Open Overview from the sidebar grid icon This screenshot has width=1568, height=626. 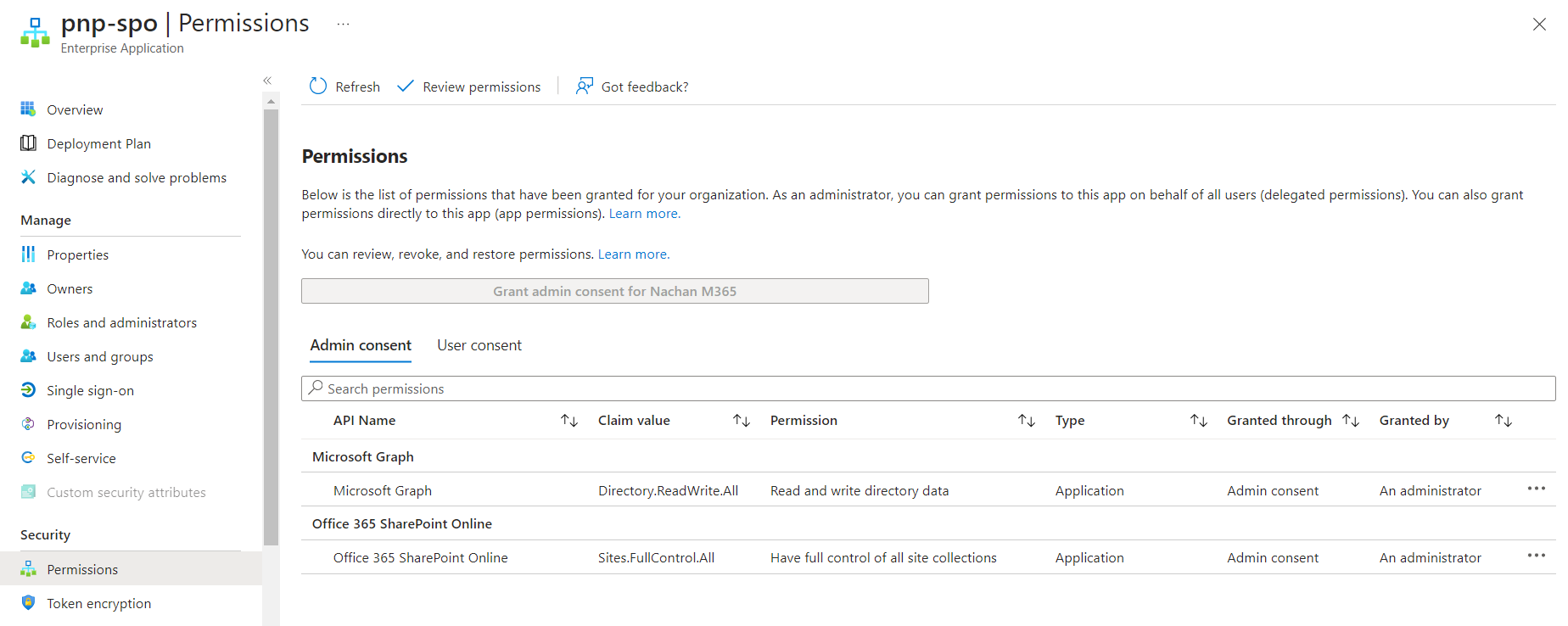pos(28,109)
